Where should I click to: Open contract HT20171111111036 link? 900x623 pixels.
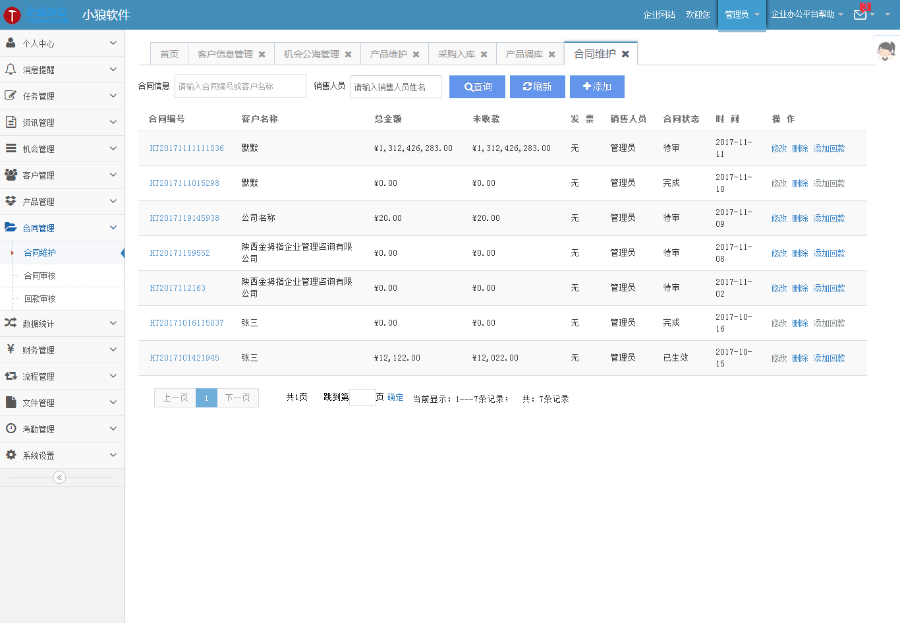point(187,148)
